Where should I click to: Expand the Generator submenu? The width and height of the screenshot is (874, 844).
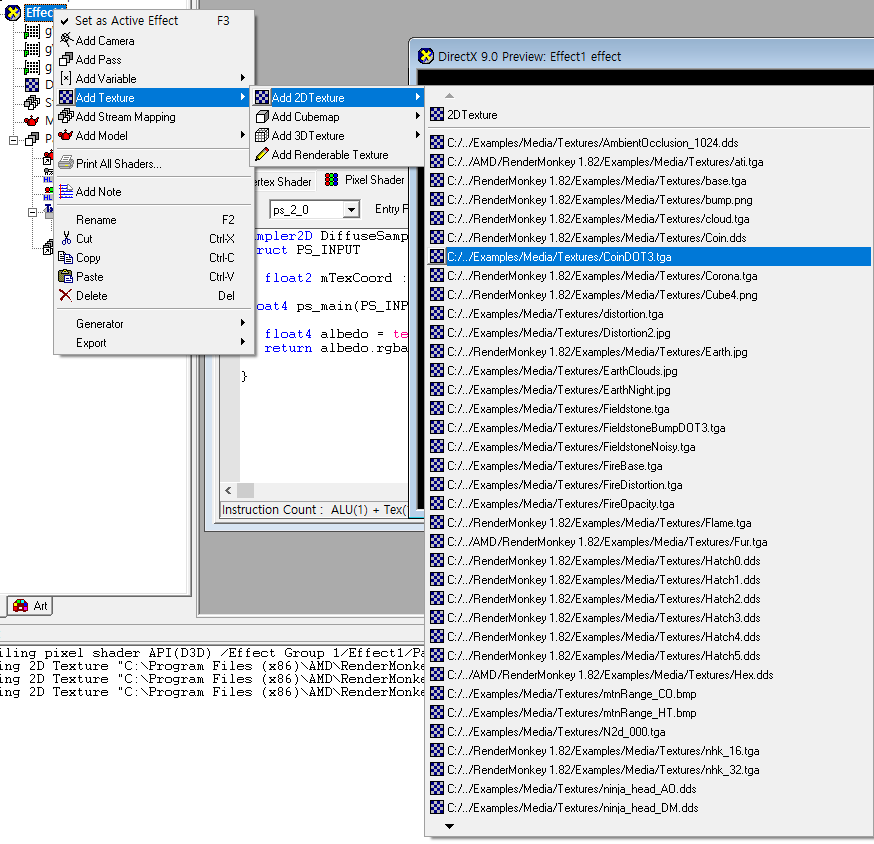(x=154, y=323)
